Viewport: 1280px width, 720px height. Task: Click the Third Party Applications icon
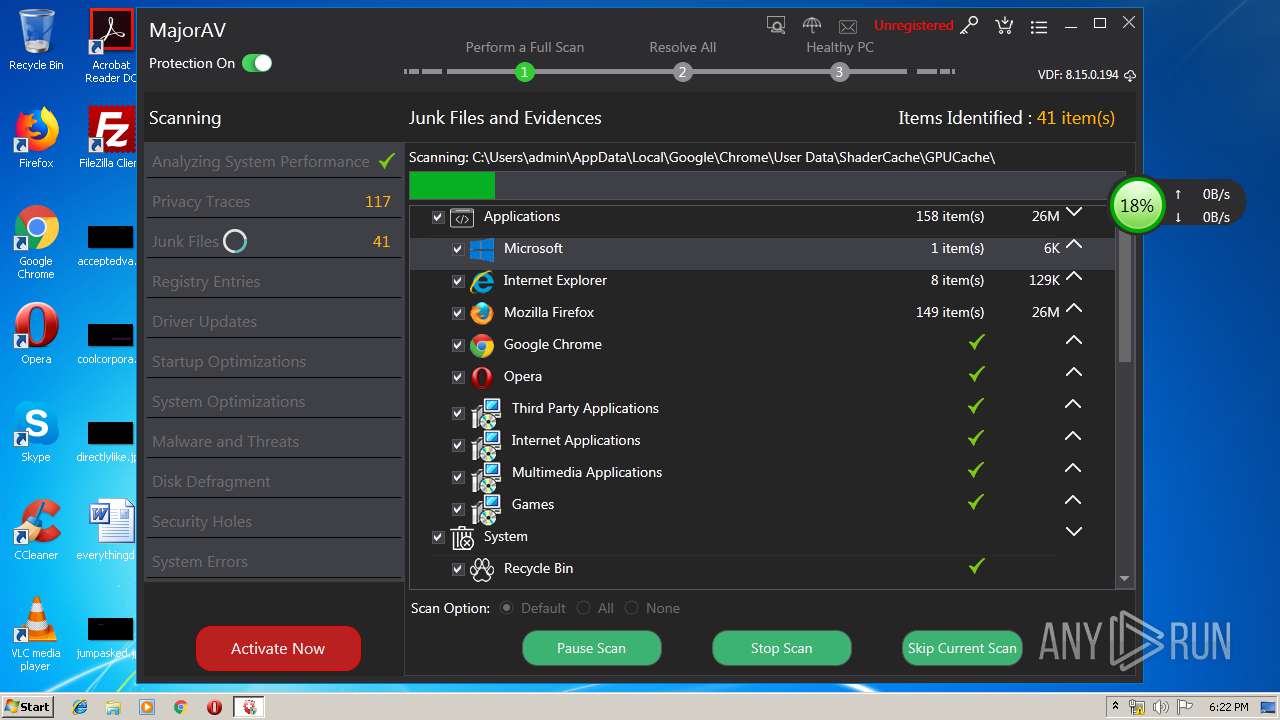pos(486,412)
